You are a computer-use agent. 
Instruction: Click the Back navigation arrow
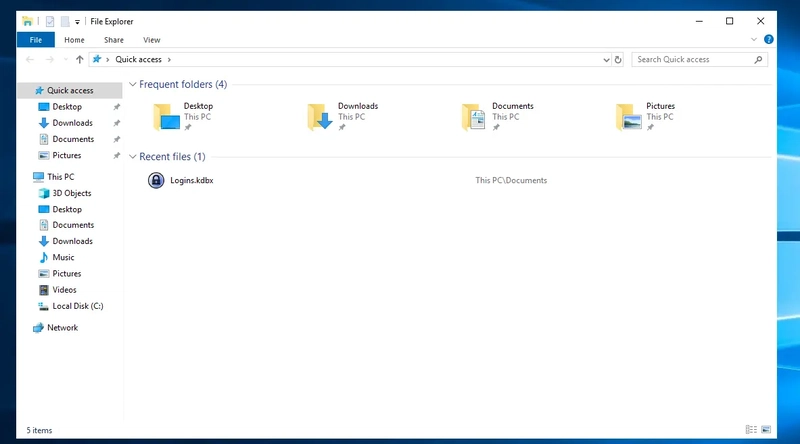click(x=30, y=60)
